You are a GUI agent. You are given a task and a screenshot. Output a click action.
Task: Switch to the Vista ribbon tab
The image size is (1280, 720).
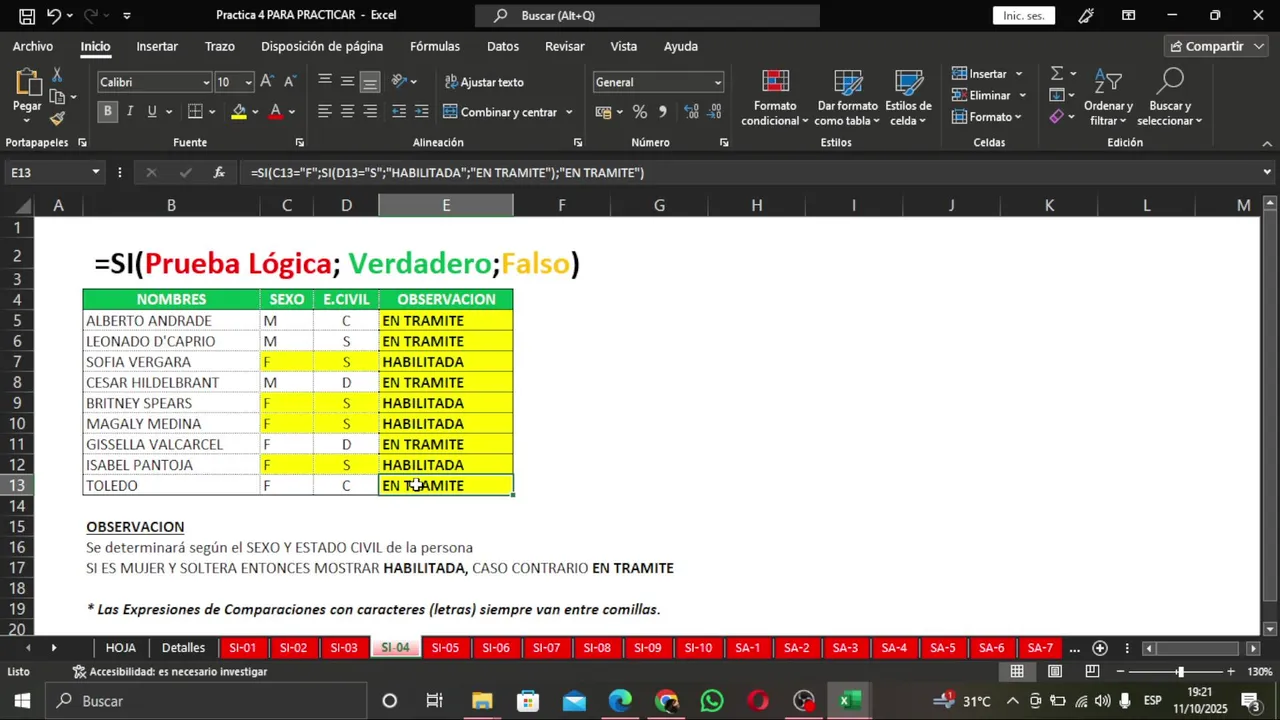(624, 46)
